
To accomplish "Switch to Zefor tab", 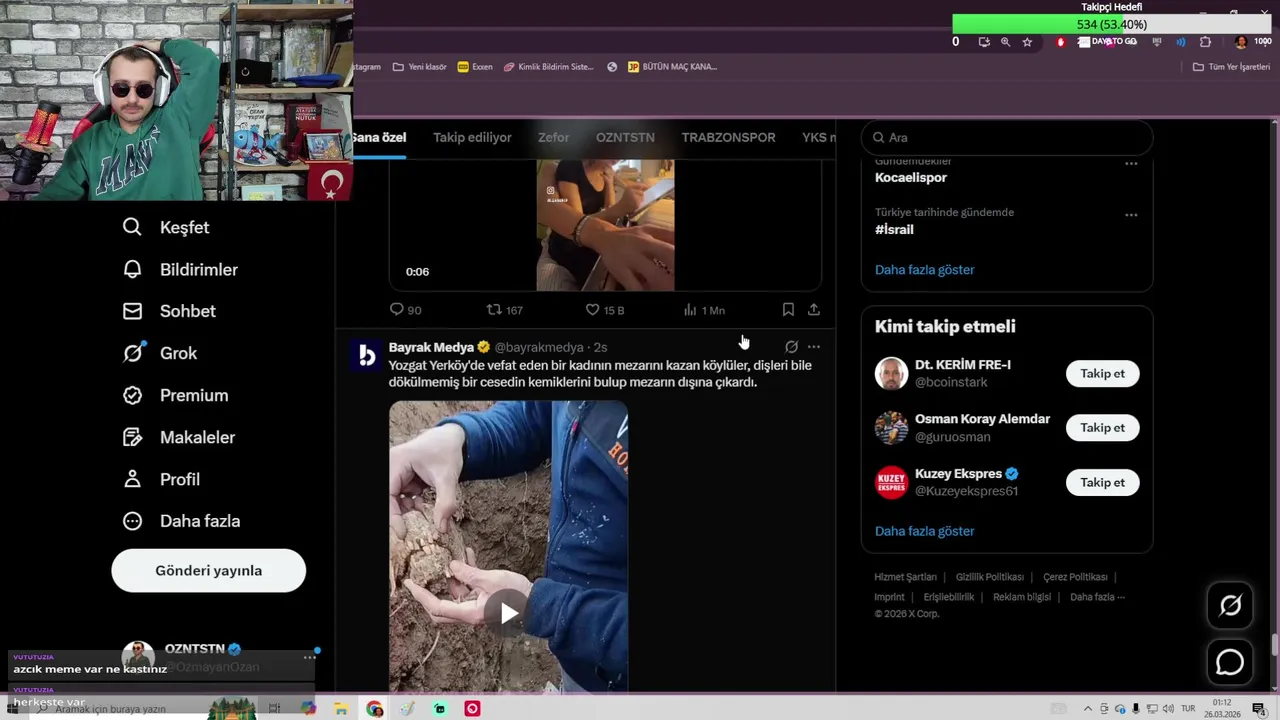I will point(553,138).
